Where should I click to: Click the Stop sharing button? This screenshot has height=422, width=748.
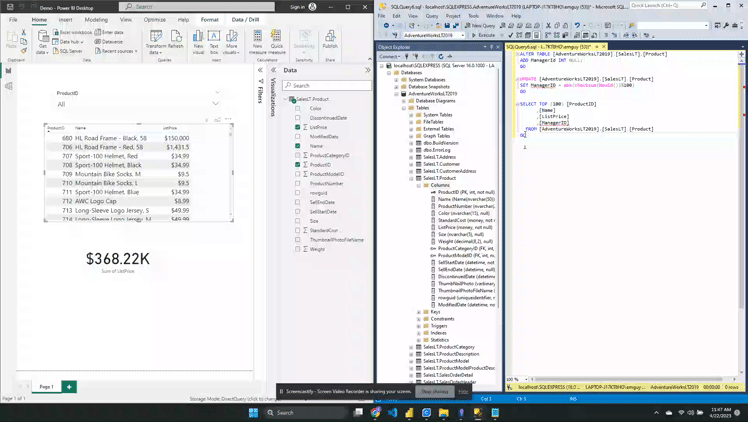434,392
